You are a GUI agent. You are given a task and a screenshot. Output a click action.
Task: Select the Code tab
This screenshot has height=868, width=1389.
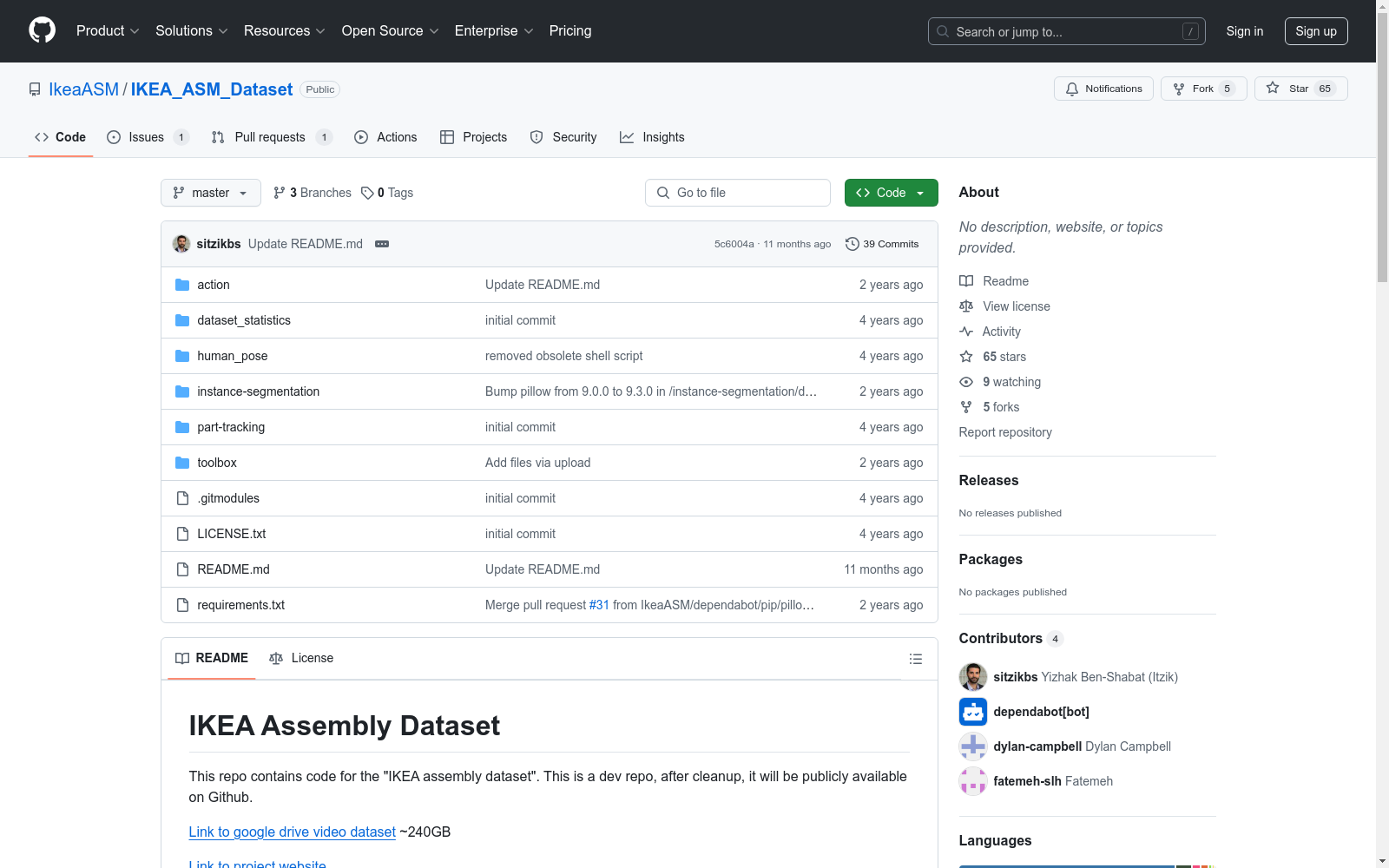pos(61,137)
